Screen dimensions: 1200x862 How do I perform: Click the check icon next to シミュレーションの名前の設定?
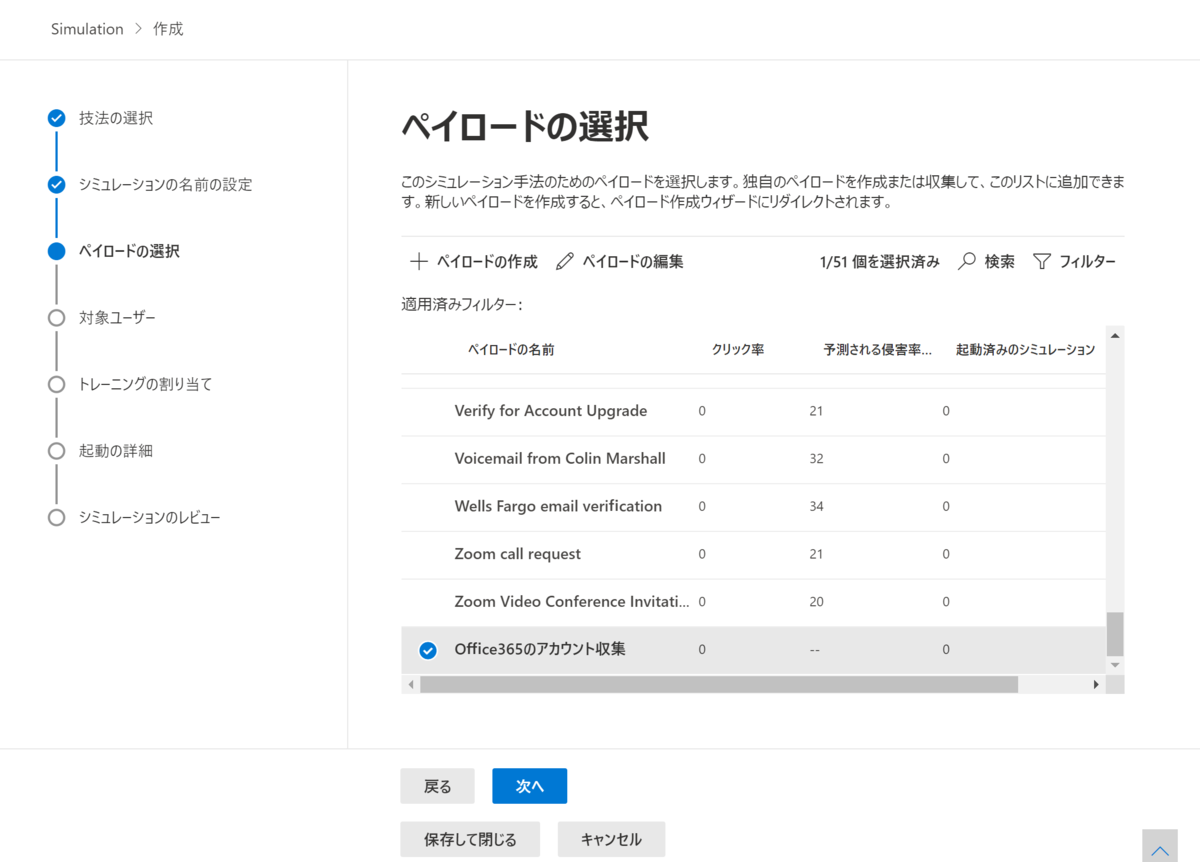[56, 184]
